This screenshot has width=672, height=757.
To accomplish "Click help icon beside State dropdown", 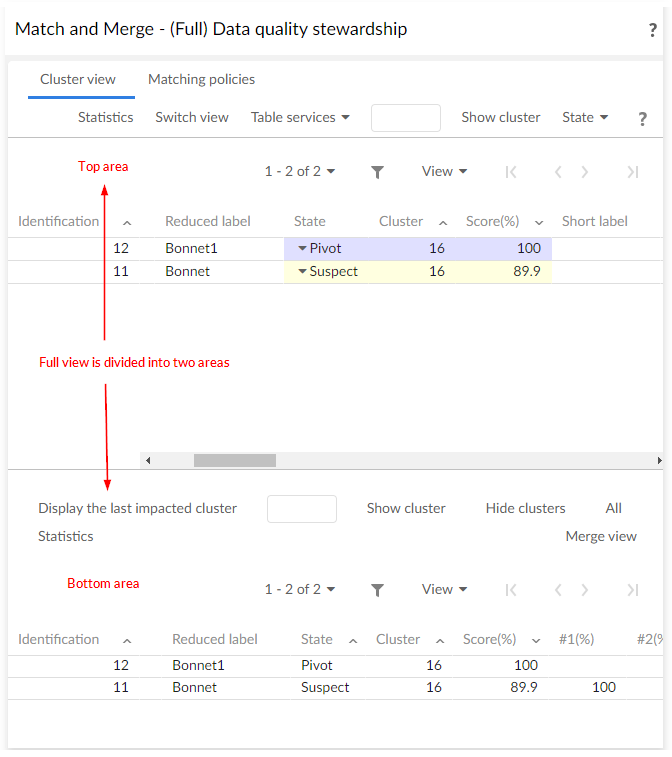I will [x=642, y=118].
